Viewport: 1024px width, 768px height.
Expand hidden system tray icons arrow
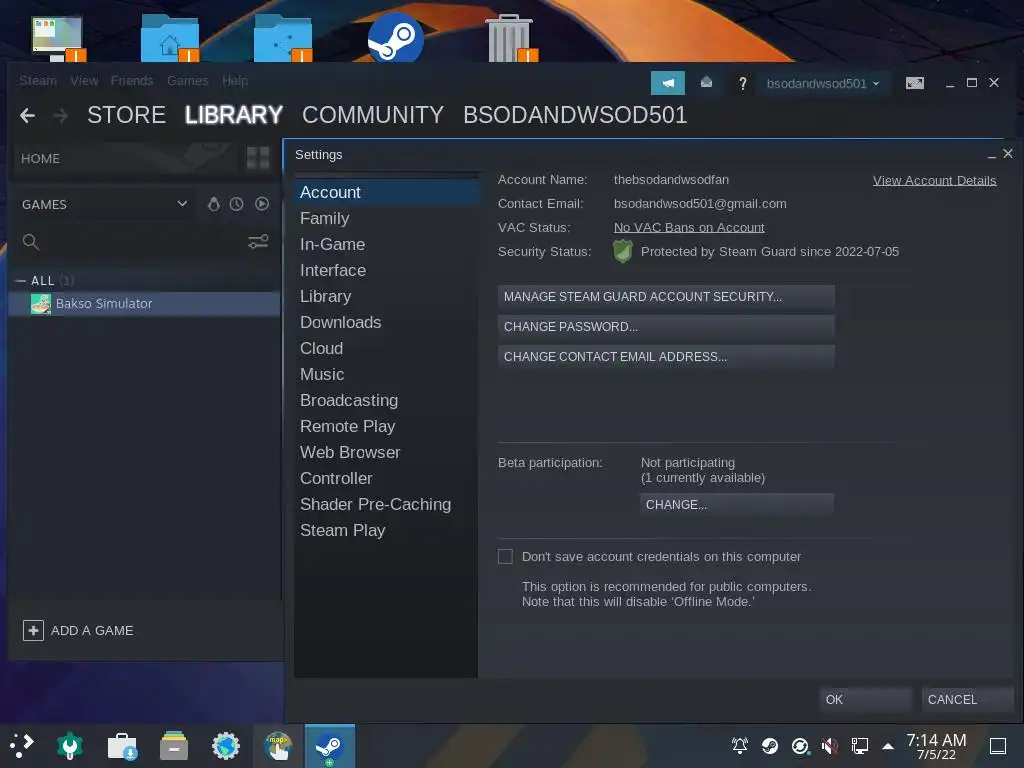click(888, 746)
